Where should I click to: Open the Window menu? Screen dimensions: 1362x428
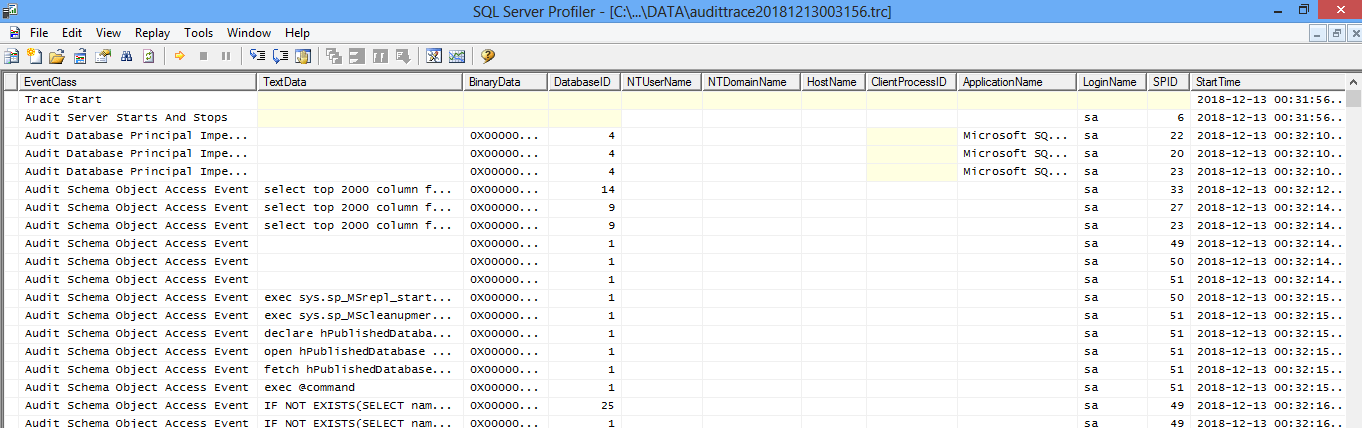click(x=249, y=33)
